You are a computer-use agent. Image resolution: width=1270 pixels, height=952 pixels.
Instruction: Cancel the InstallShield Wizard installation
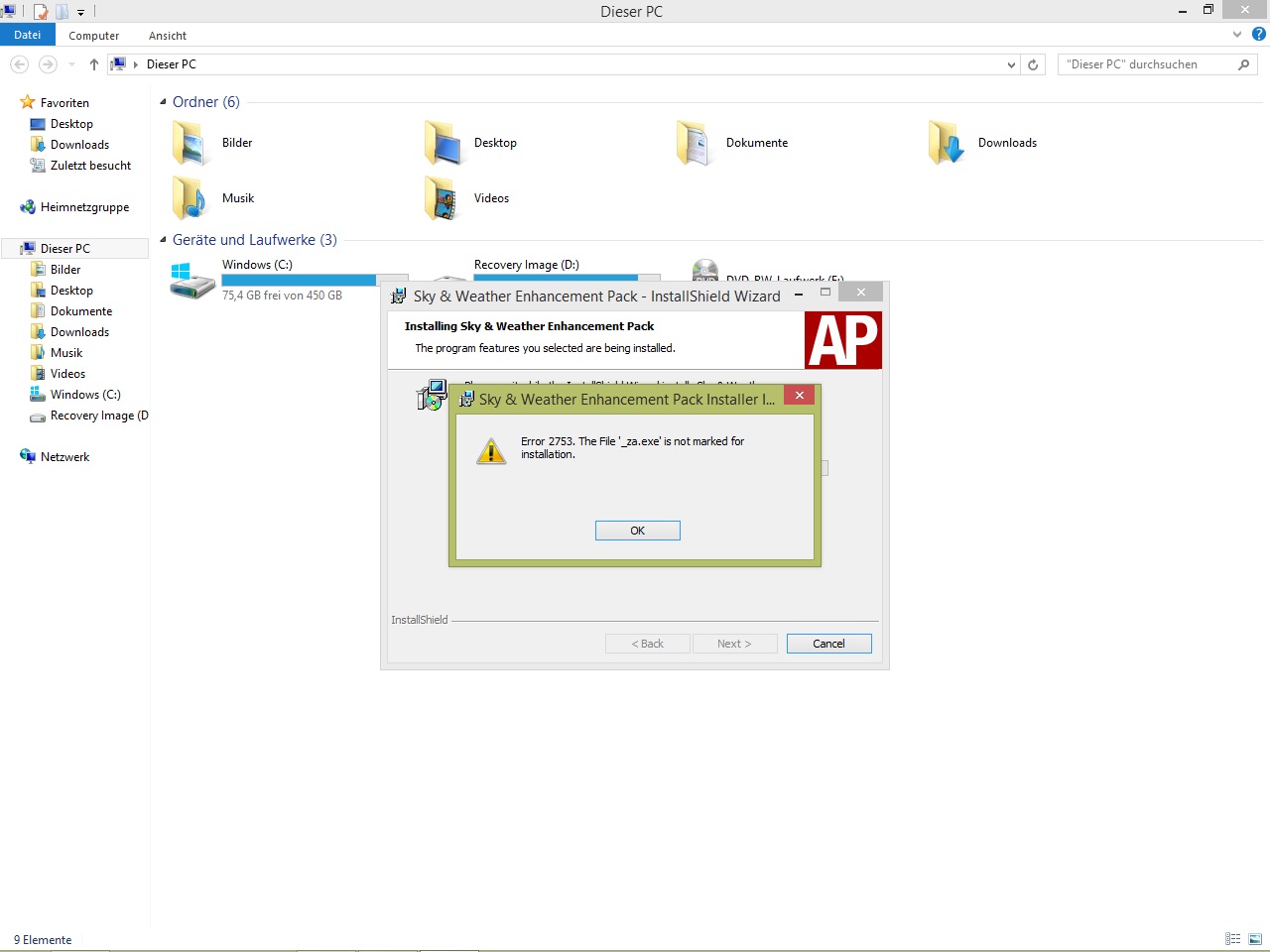pos(829,644)
